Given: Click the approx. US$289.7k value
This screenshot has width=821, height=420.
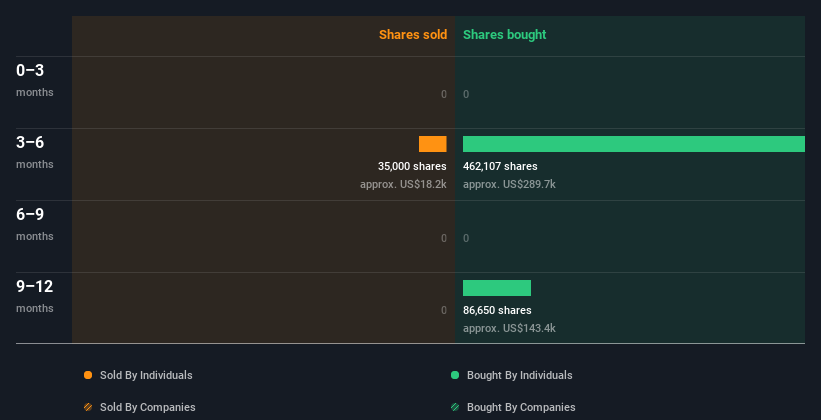Looking at the screenshot, I should point(509,184).
